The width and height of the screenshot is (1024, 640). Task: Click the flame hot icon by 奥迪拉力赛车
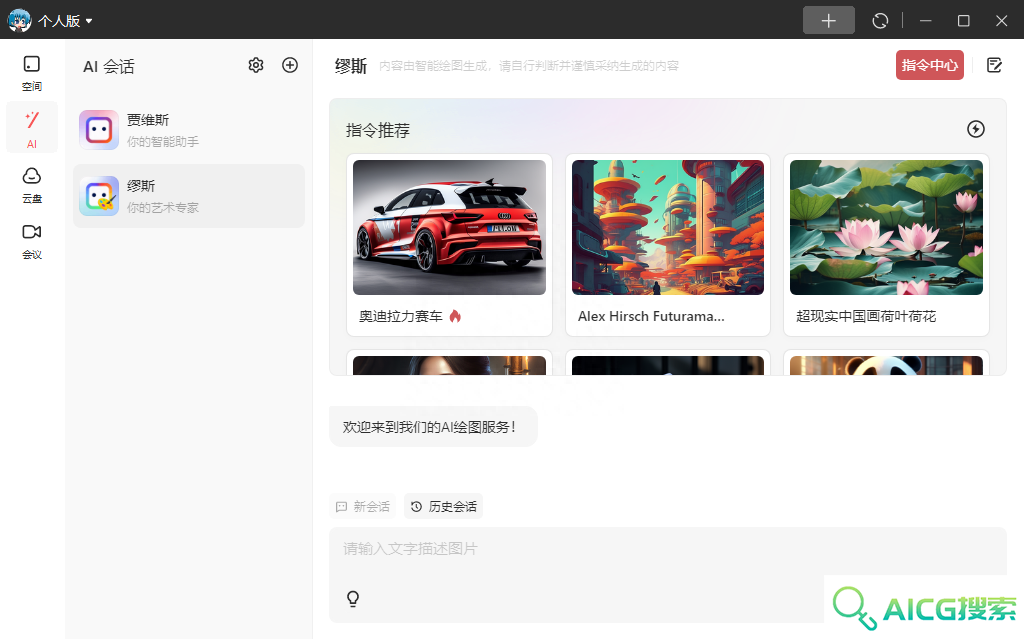click(x=455, y=317)
